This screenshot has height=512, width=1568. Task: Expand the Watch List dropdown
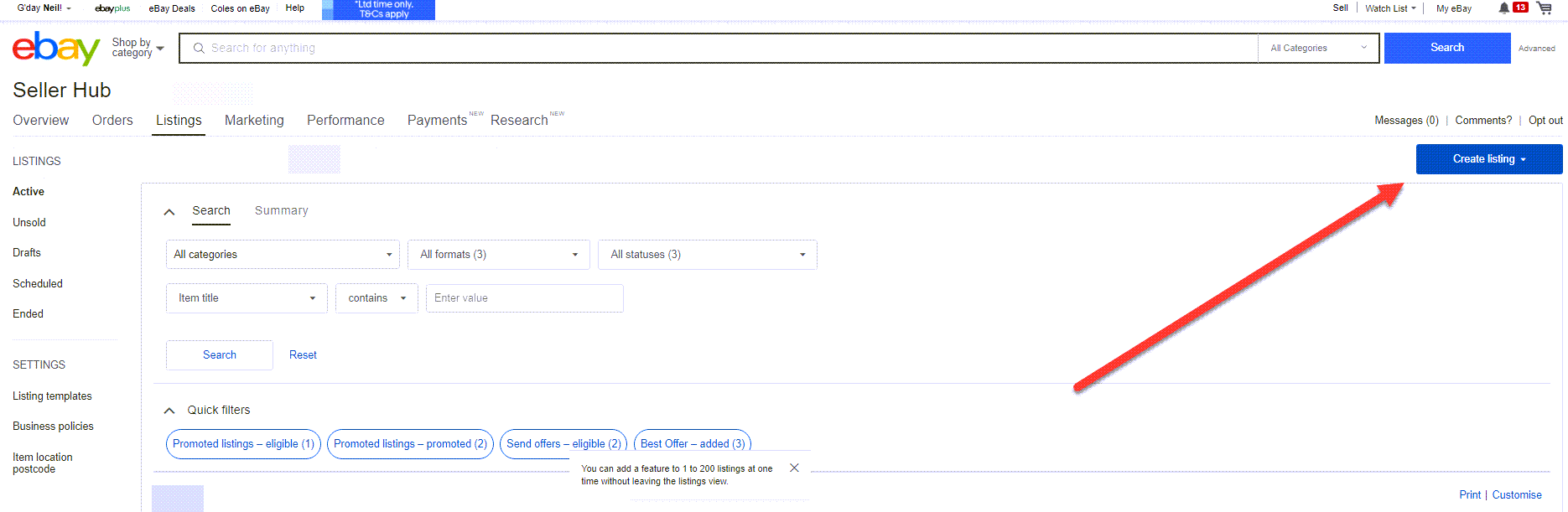point(1390,8)
